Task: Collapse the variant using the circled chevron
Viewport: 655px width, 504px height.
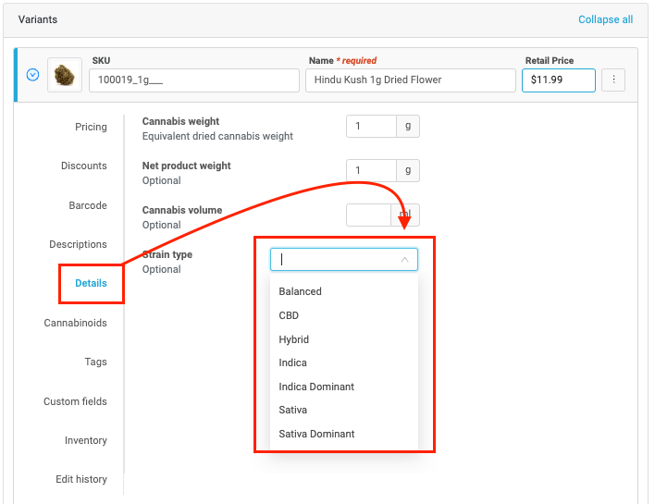Action: coord(32,74)
